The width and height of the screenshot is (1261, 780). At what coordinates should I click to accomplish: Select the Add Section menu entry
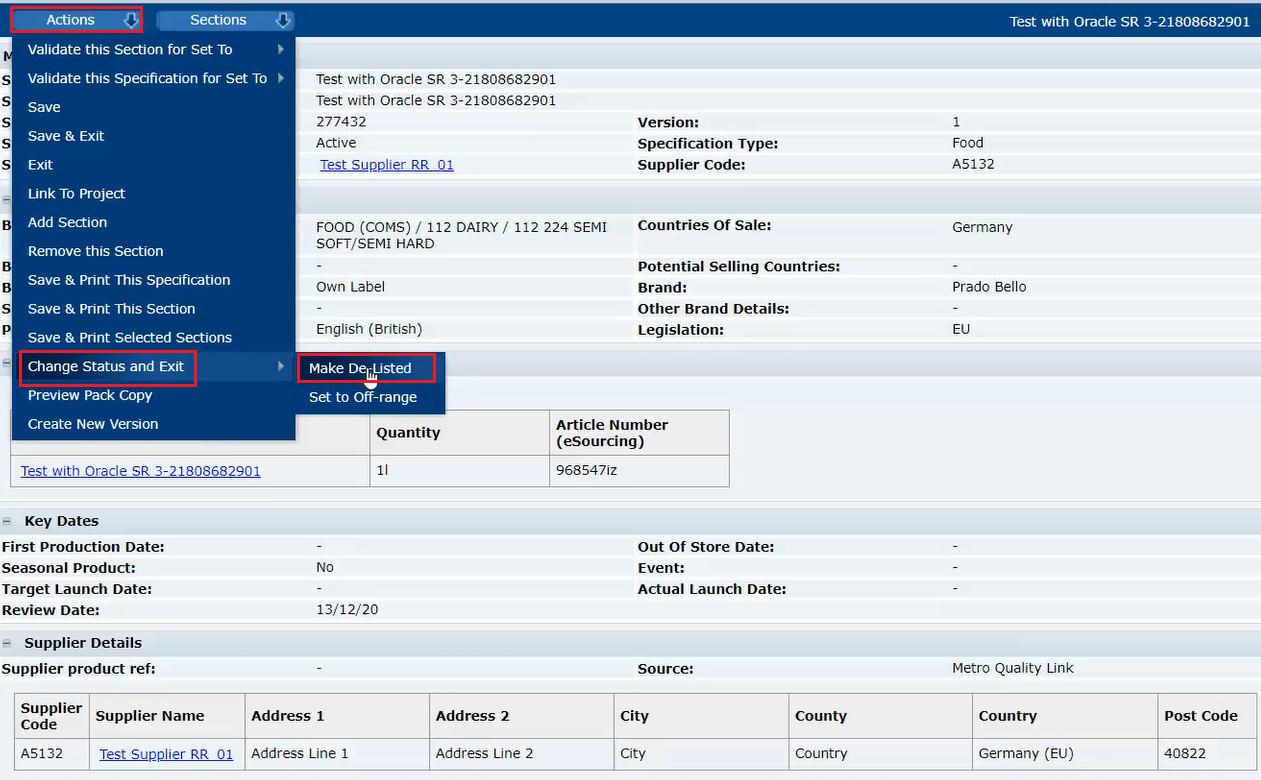[67, 222]
